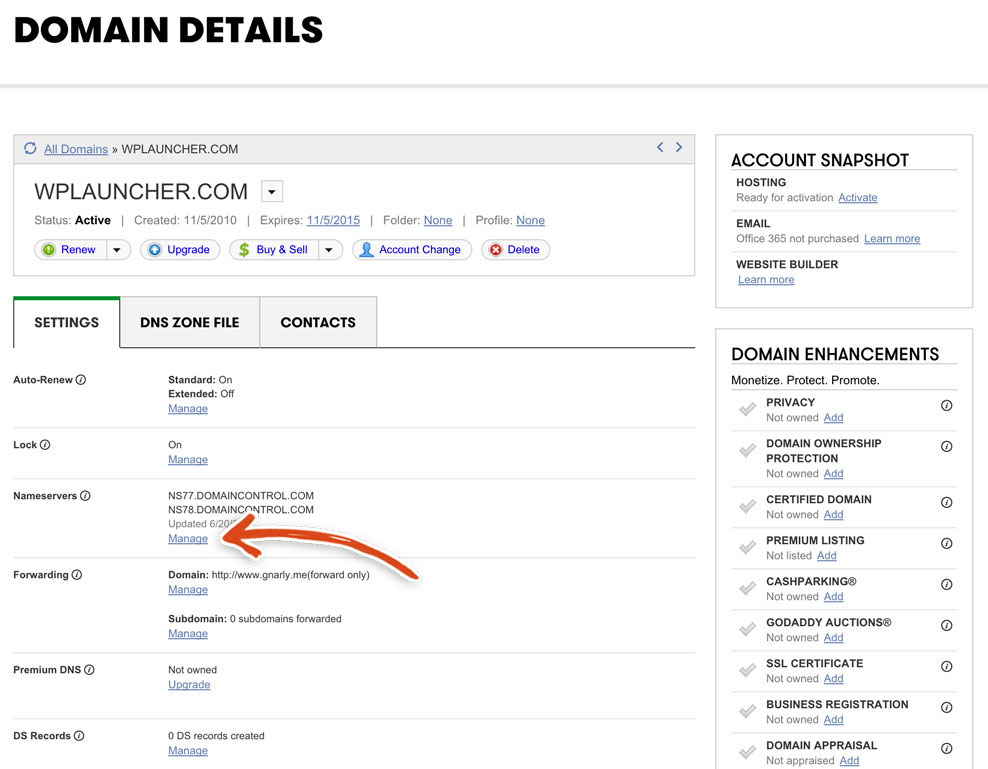Click the DS Records info icon
988x769 pixels.
click(x=79, y=736)
